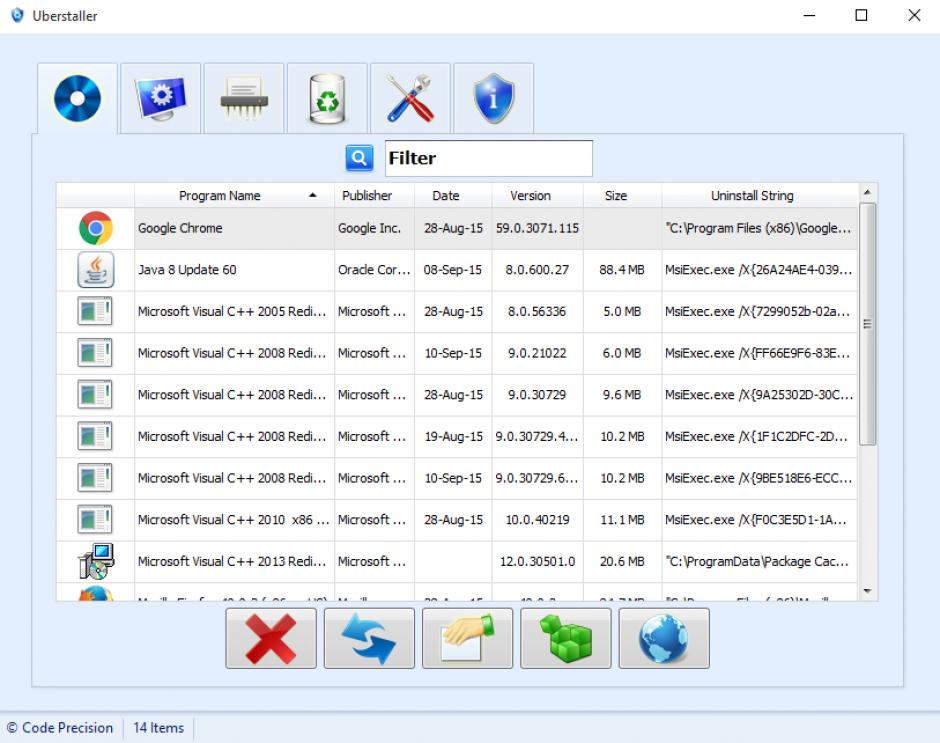Click the green registry cubes button

click(566, 638)
